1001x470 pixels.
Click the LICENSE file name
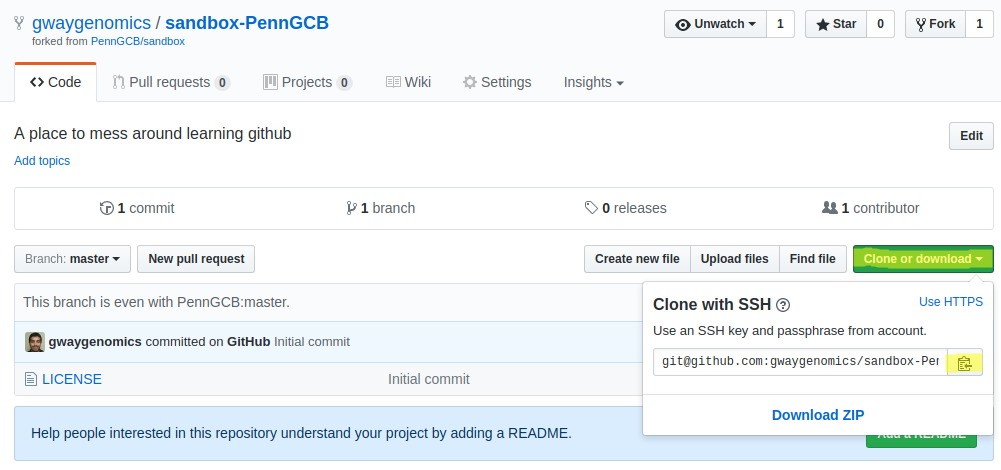[71, 379]
